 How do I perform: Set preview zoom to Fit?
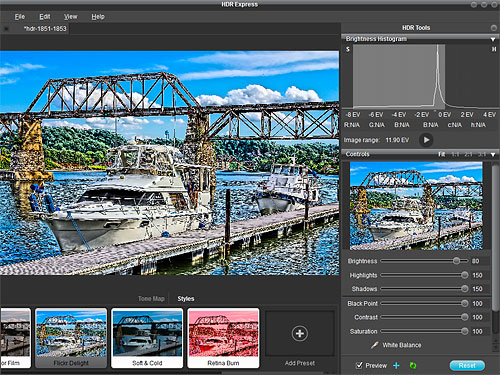click(441, 154)
